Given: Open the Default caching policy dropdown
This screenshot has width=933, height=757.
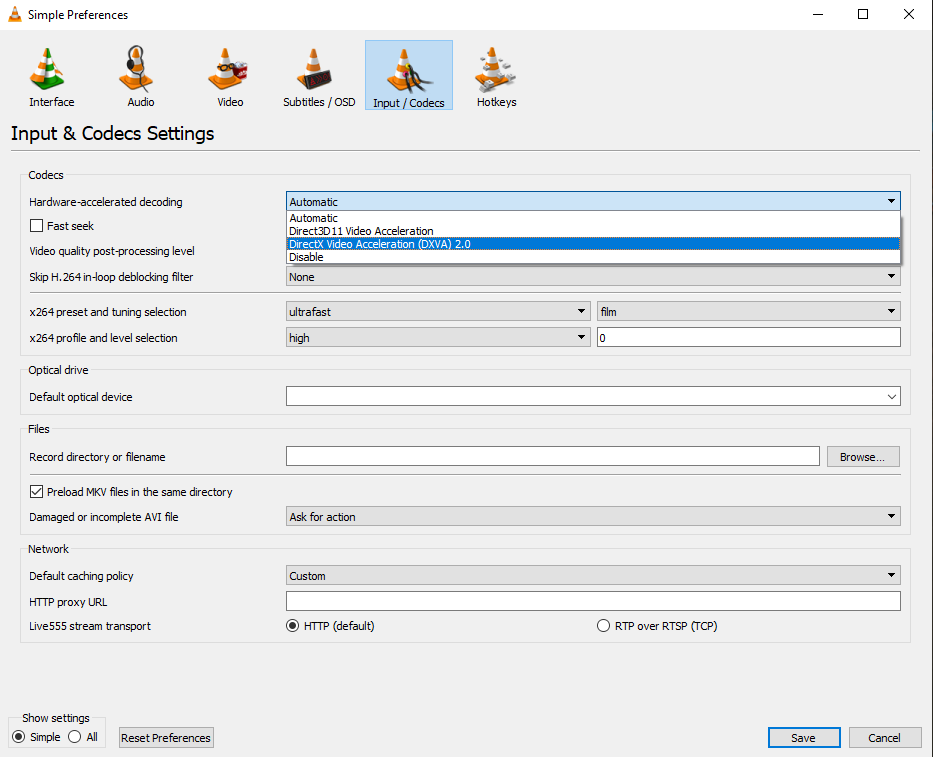Looking at the screenshot, I should (593, 575).
